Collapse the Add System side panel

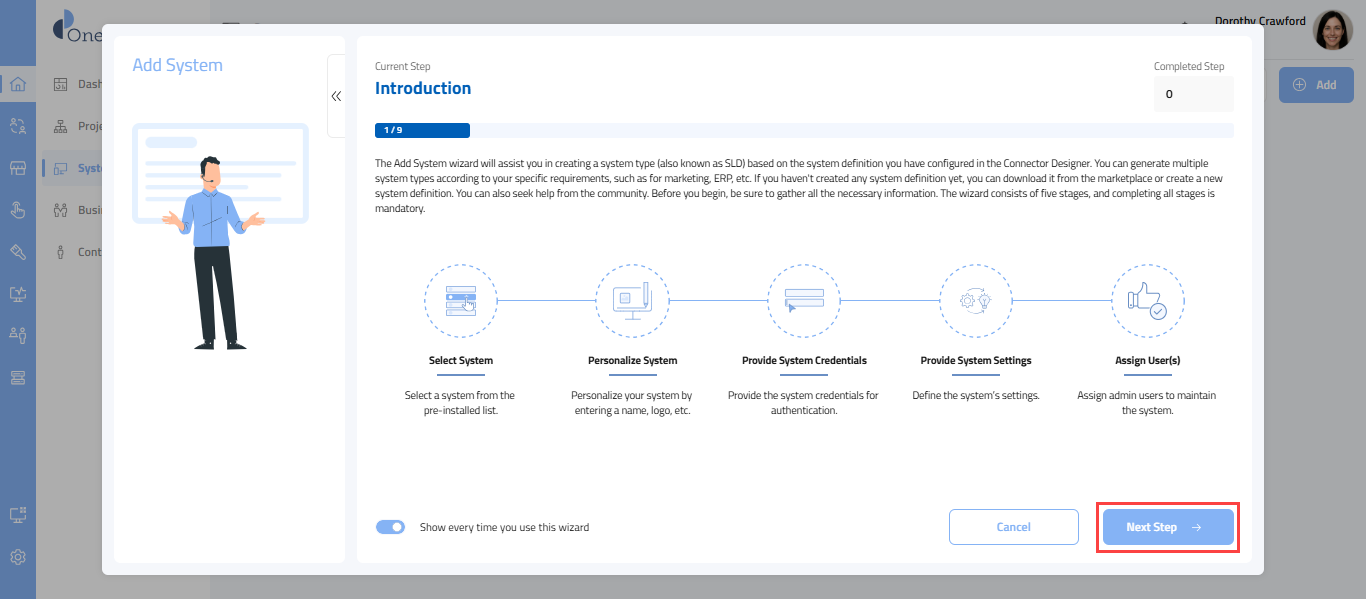click(336, 96)
